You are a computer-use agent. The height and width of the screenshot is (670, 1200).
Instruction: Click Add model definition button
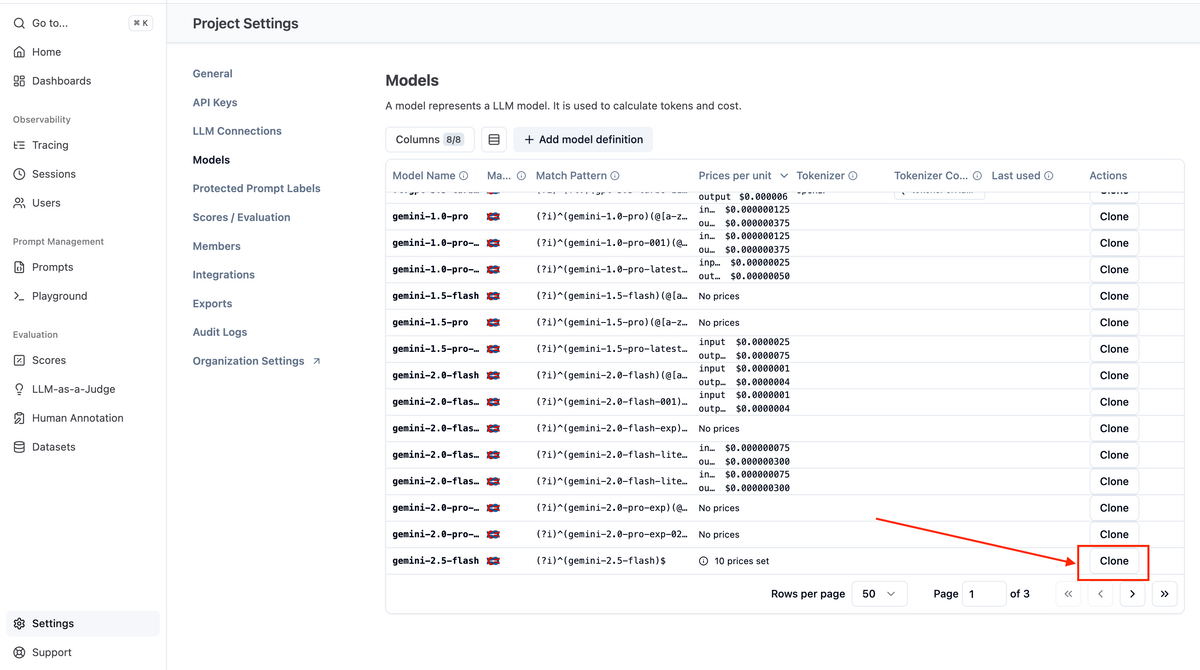pos(583,140)
